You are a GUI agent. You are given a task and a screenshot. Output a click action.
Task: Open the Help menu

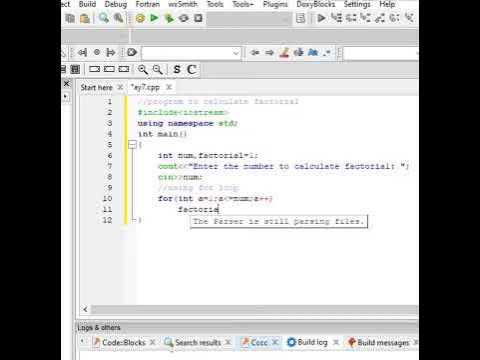(387, 4)
